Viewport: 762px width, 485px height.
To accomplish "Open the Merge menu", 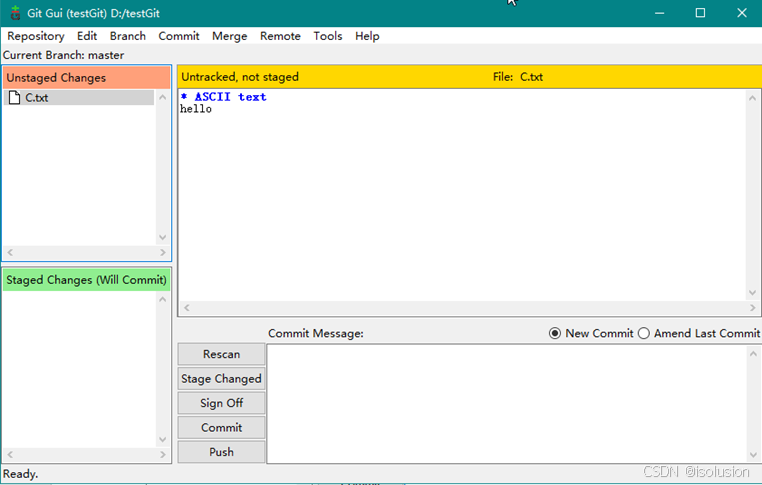I will [229, 36].
